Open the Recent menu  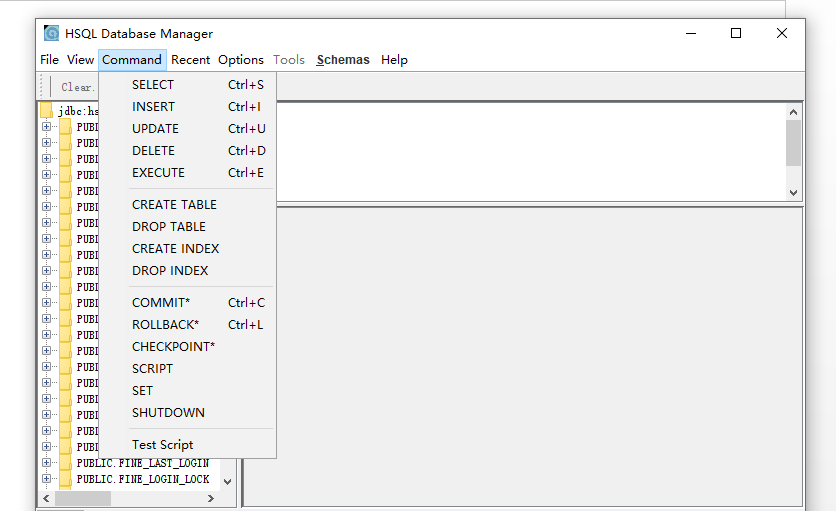point(190,60)
